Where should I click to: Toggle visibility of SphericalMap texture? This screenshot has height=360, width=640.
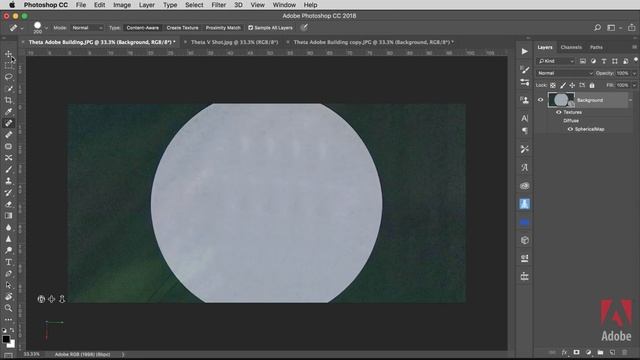[570, 129]
